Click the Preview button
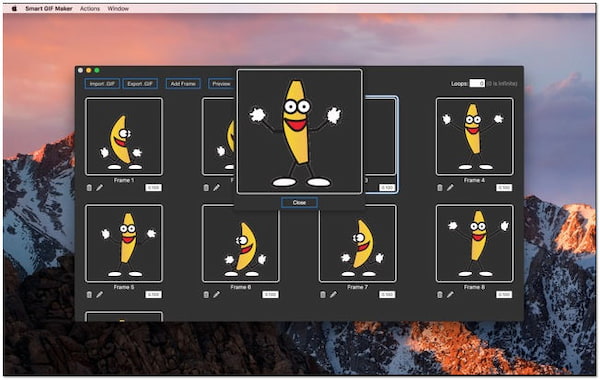 (221, 83)
